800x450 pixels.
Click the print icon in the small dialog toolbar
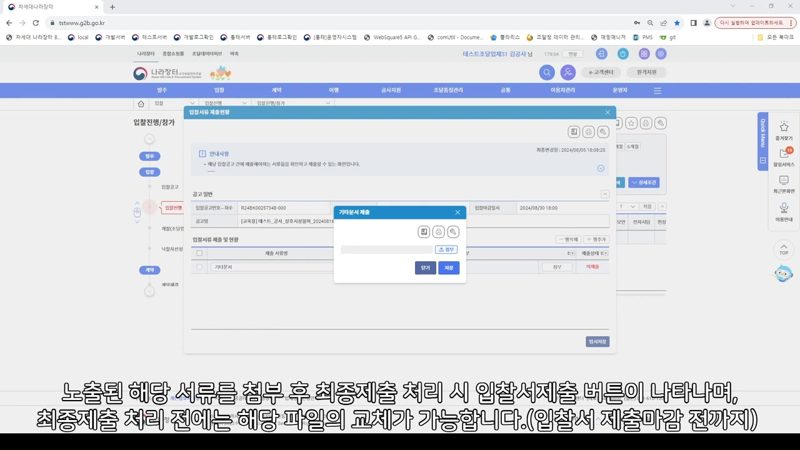pos(438,232)
